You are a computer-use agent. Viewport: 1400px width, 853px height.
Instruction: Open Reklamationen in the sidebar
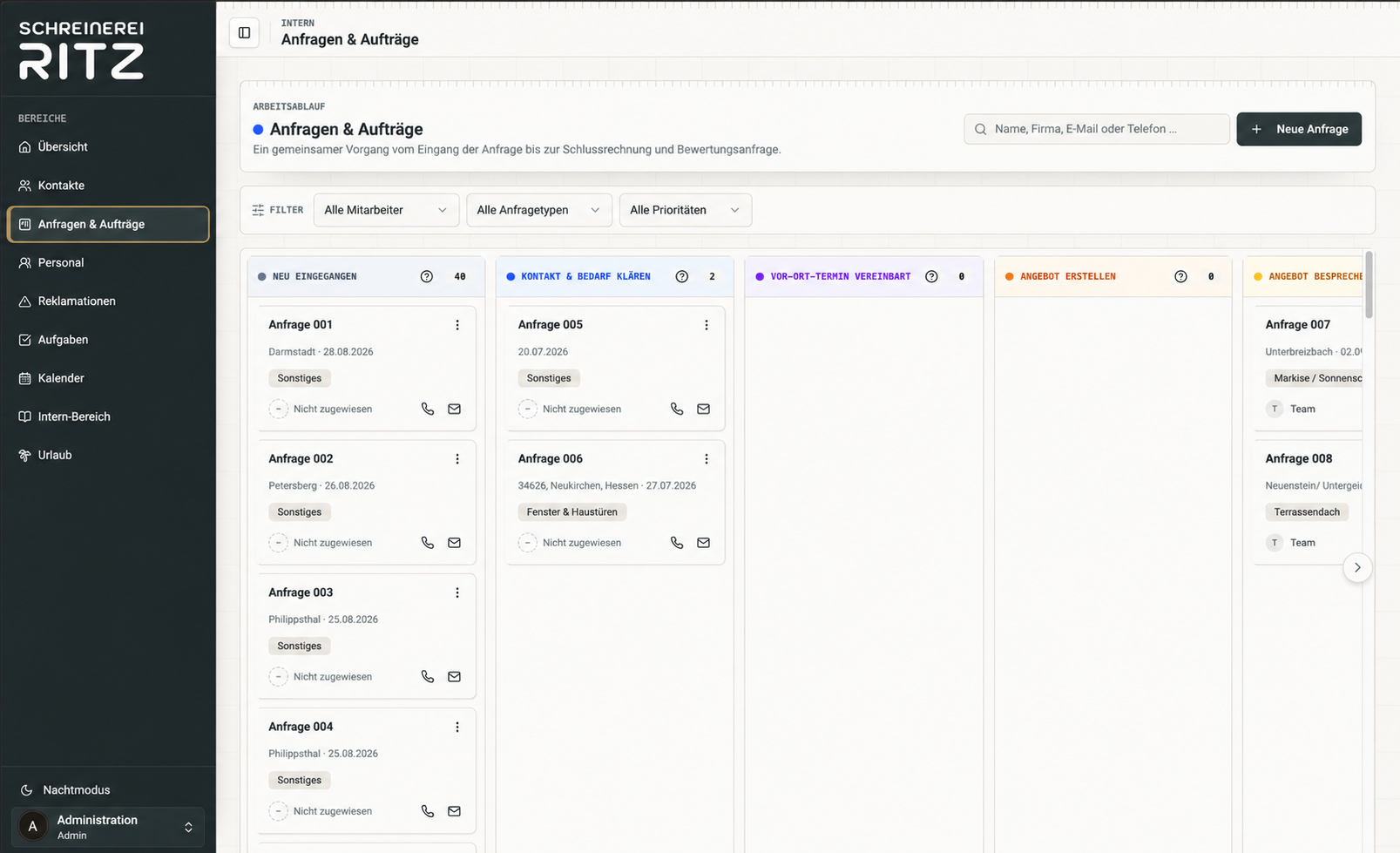[x=108, y=301]
